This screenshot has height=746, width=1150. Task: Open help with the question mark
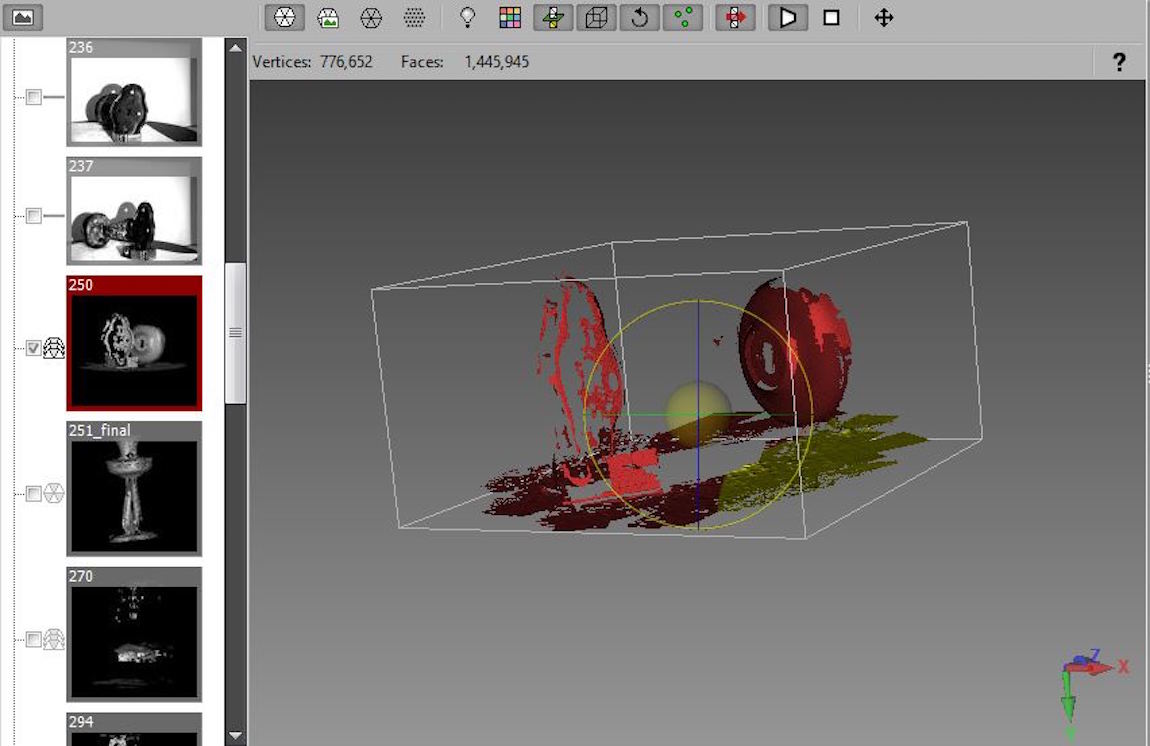(x=1119, y=62)
